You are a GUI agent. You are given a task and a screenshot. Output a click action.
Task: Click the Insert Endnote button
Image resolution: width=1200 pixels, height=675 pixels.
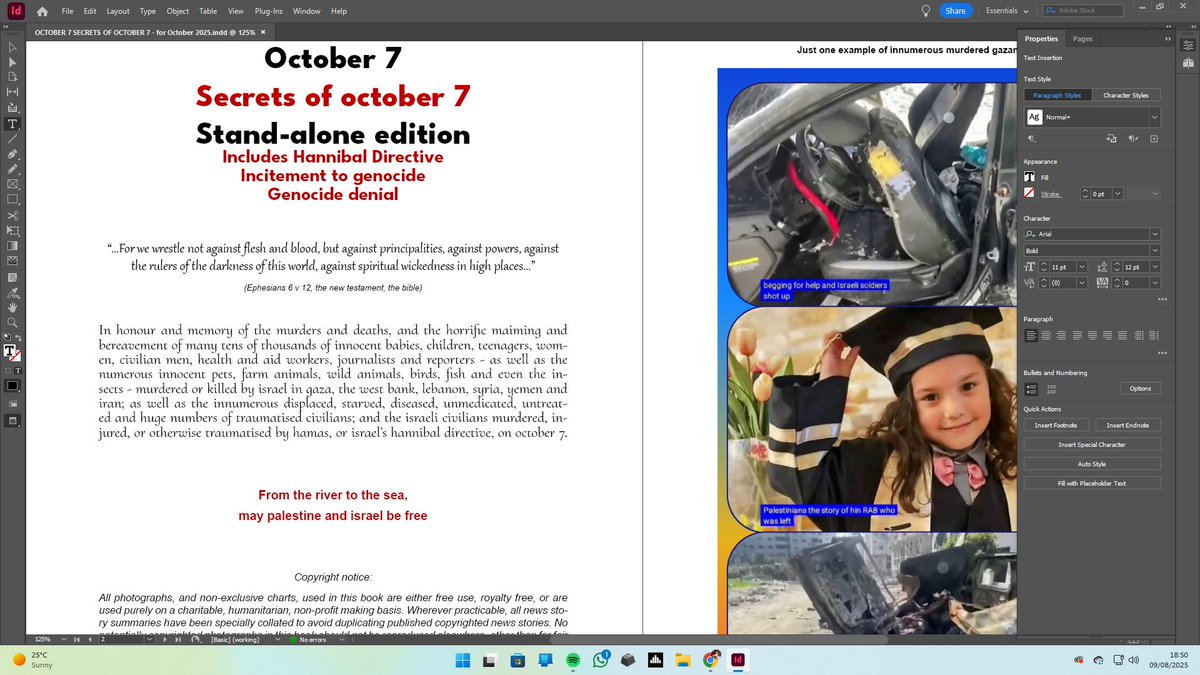(1128, 425)
